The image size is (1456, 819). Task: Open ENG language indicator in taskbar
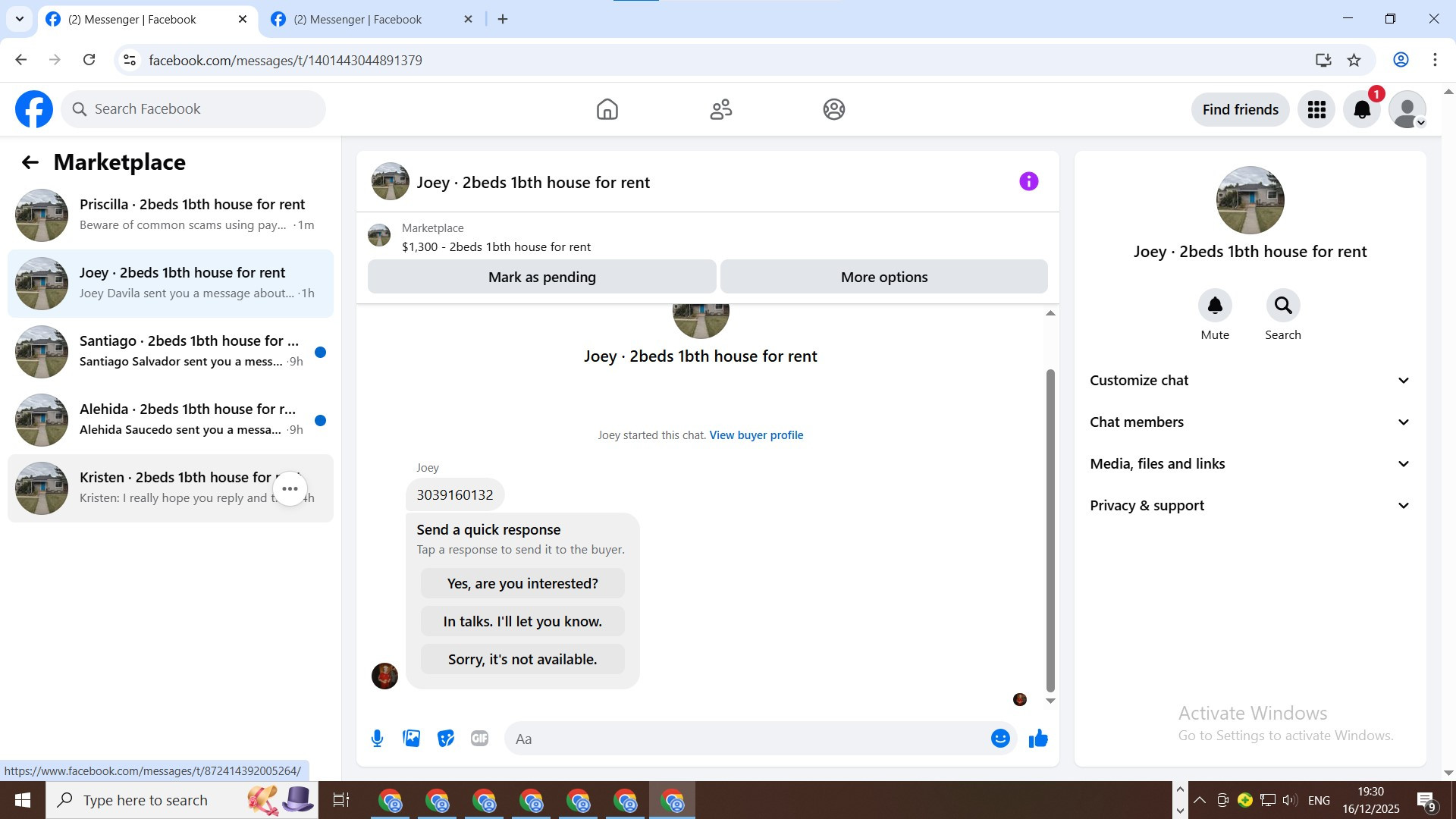pyautogui.click(x=1319, y=800)
